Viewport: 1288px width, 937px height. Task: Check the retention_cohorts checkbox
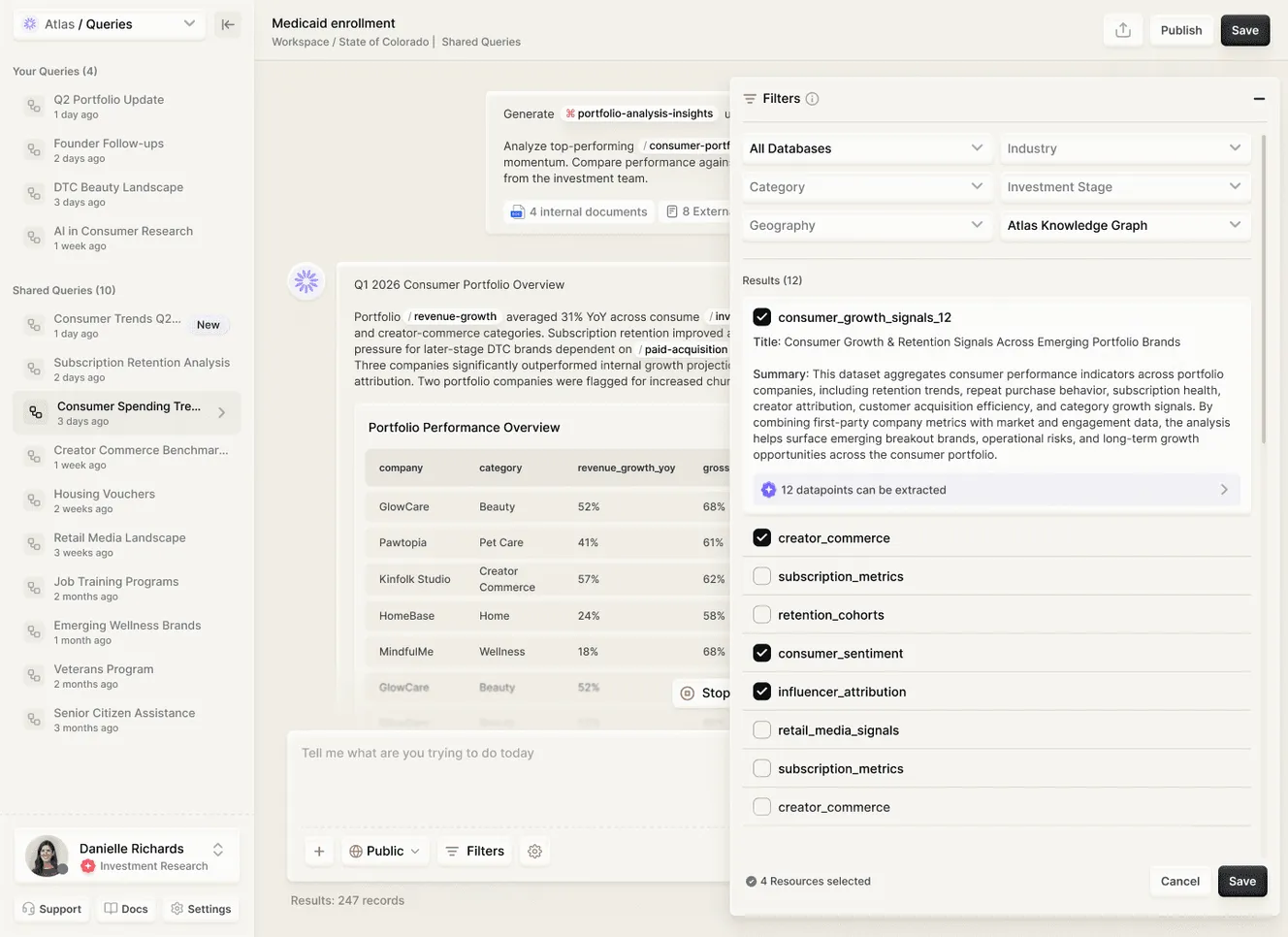pos(762,614)
